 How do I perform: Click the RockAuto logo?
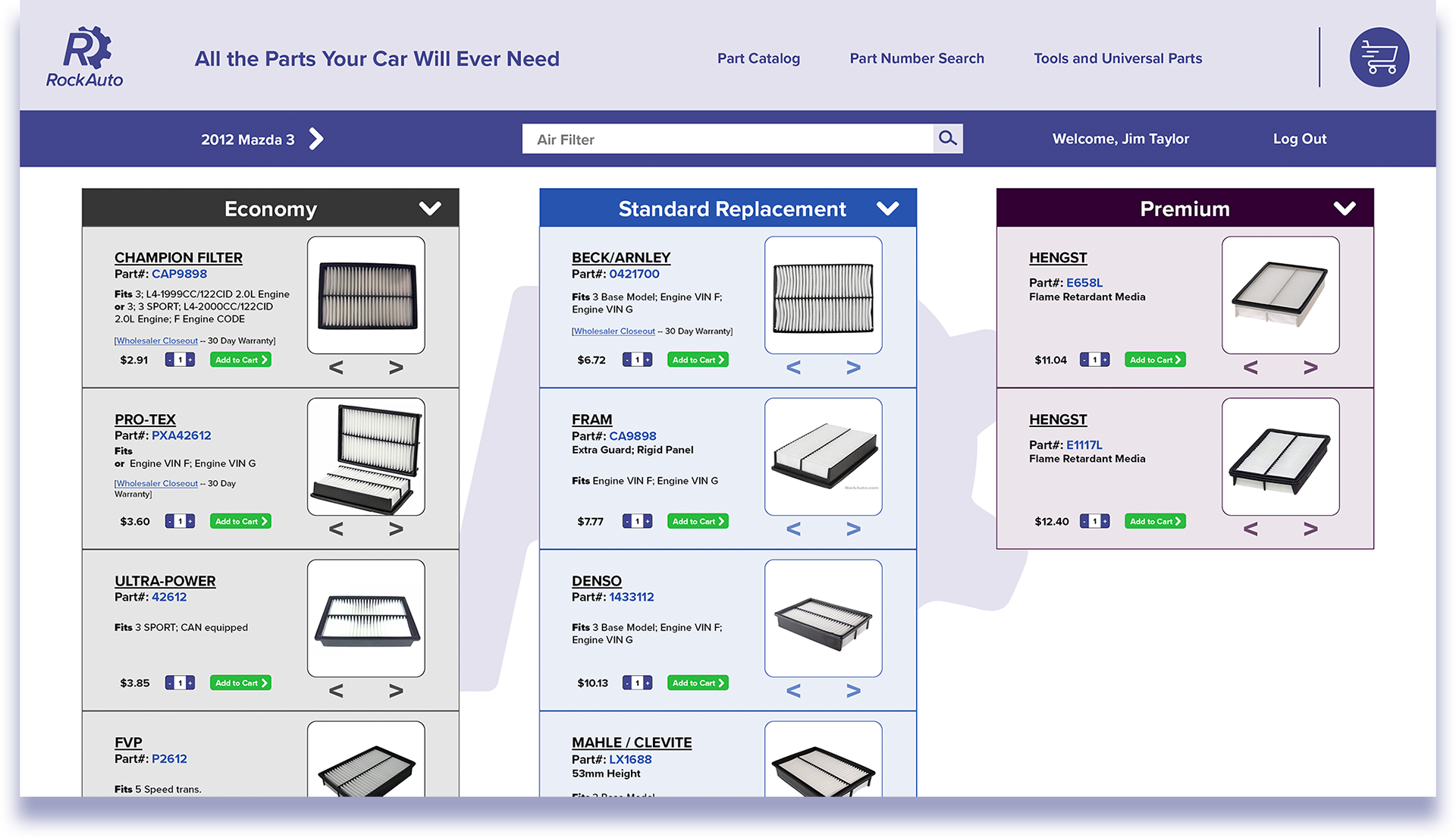point(84,58)
